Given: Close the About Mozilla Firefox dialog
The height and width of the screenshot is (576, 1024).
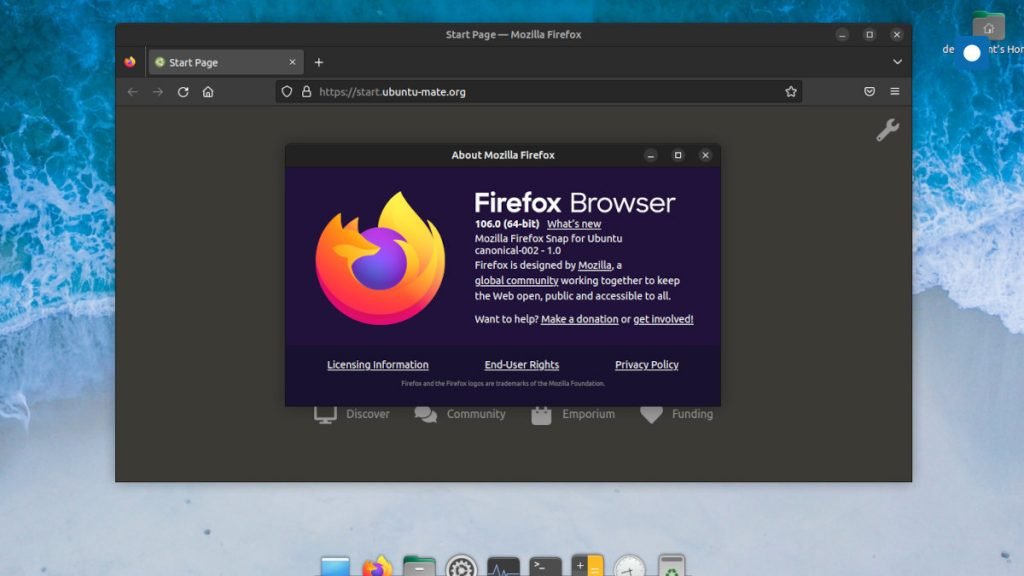Looking at the screenshot, I should (705, 155).
